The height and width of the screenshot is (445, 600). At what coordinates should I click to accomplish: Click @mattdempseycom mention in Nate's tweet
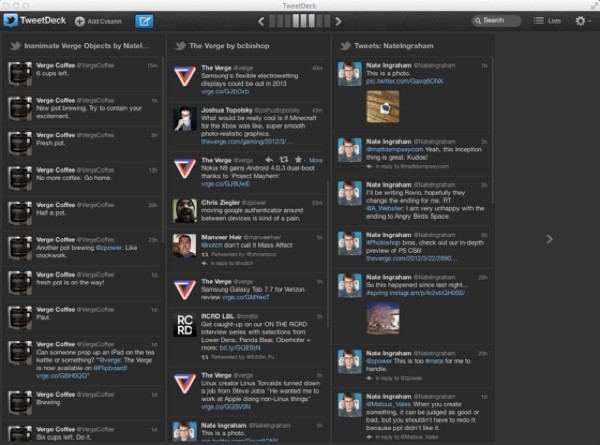pyautogui.click(x=395, y=150)
